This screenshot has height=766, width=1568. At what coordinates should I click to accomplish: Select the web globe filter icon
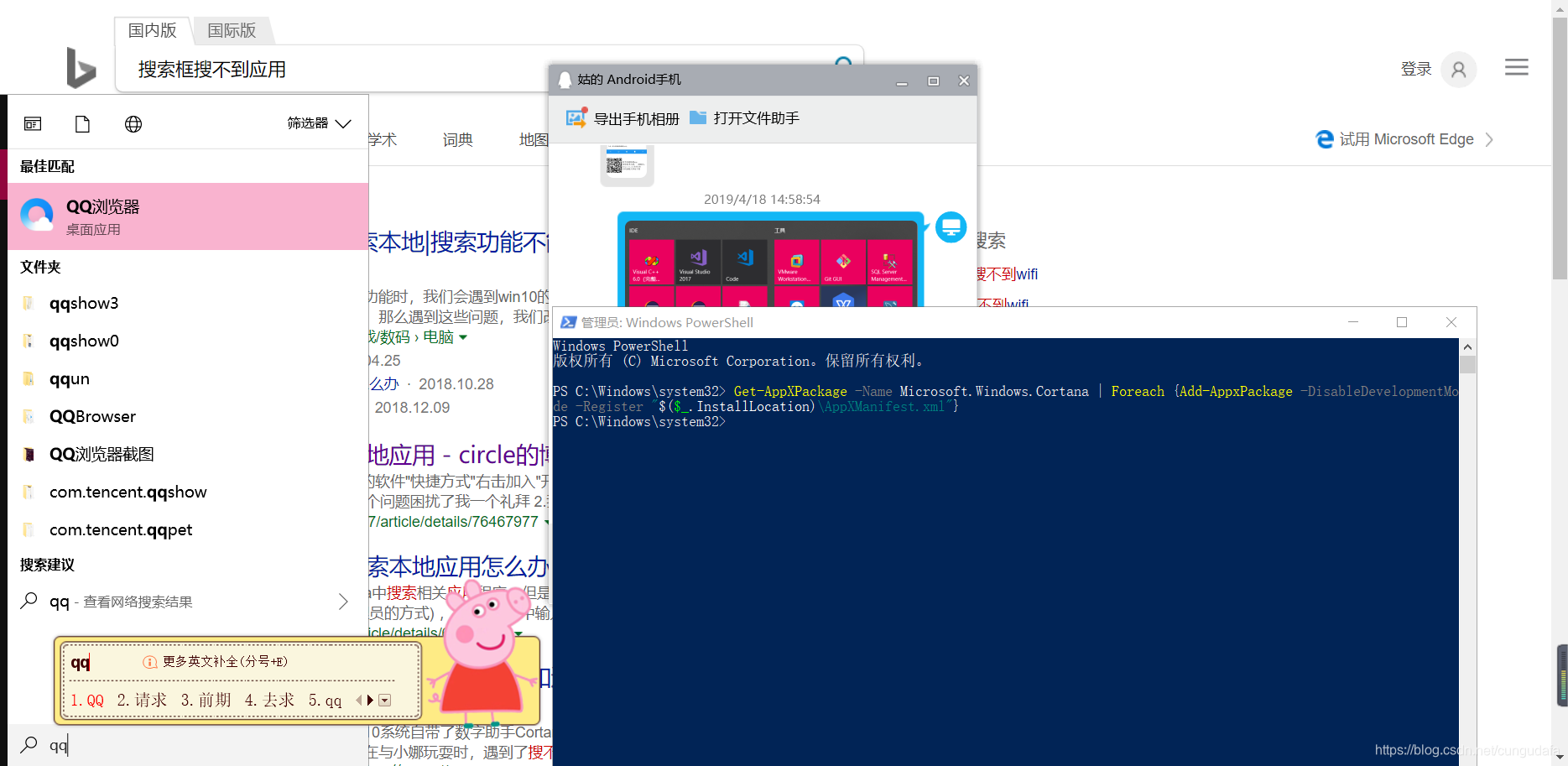[133, 124]
